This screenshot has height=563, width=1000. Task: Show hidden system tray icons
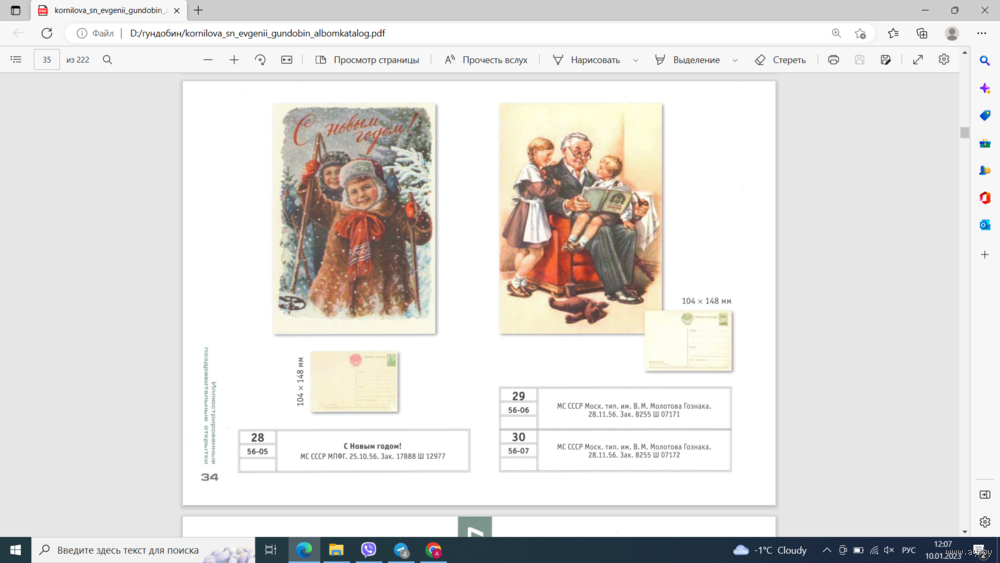827,550
